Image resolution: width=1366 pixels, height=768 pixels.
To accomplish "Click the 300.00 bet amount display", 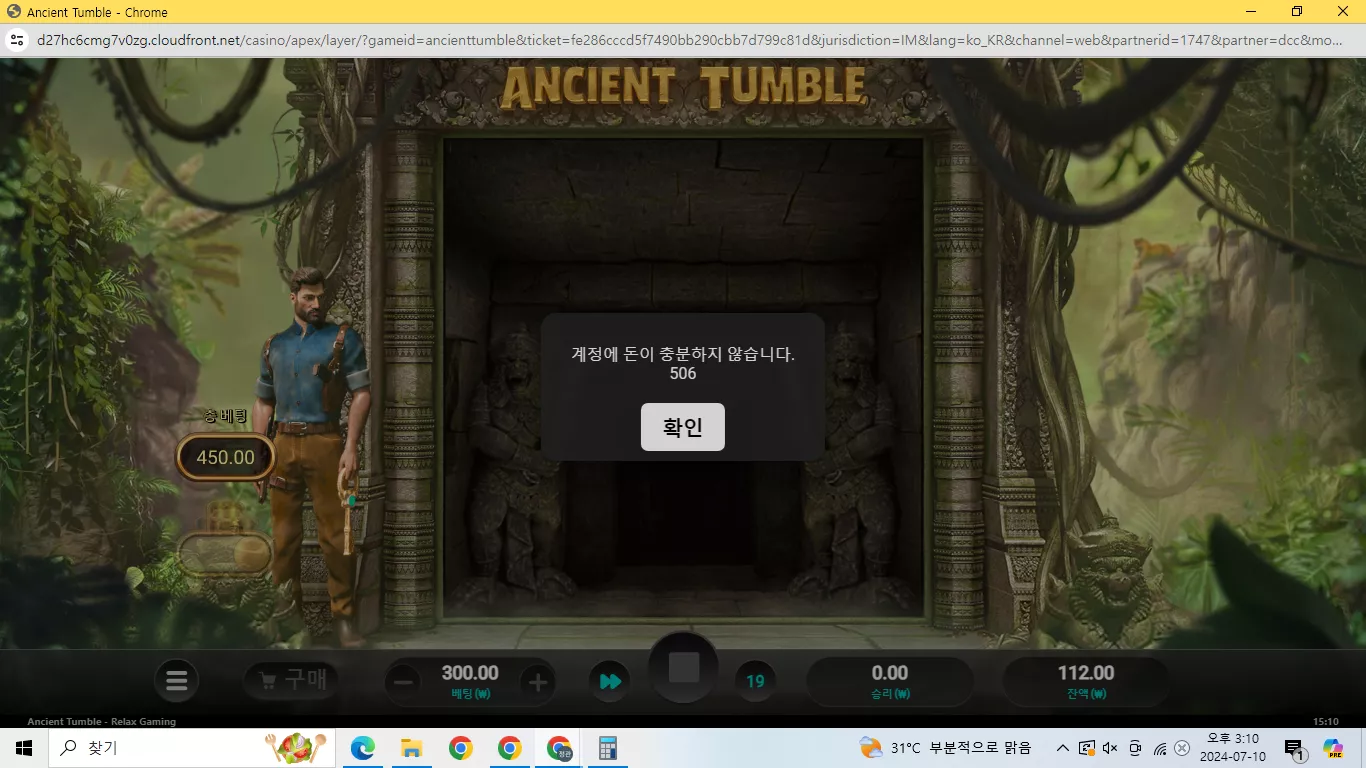I will (x=470, y=673).
